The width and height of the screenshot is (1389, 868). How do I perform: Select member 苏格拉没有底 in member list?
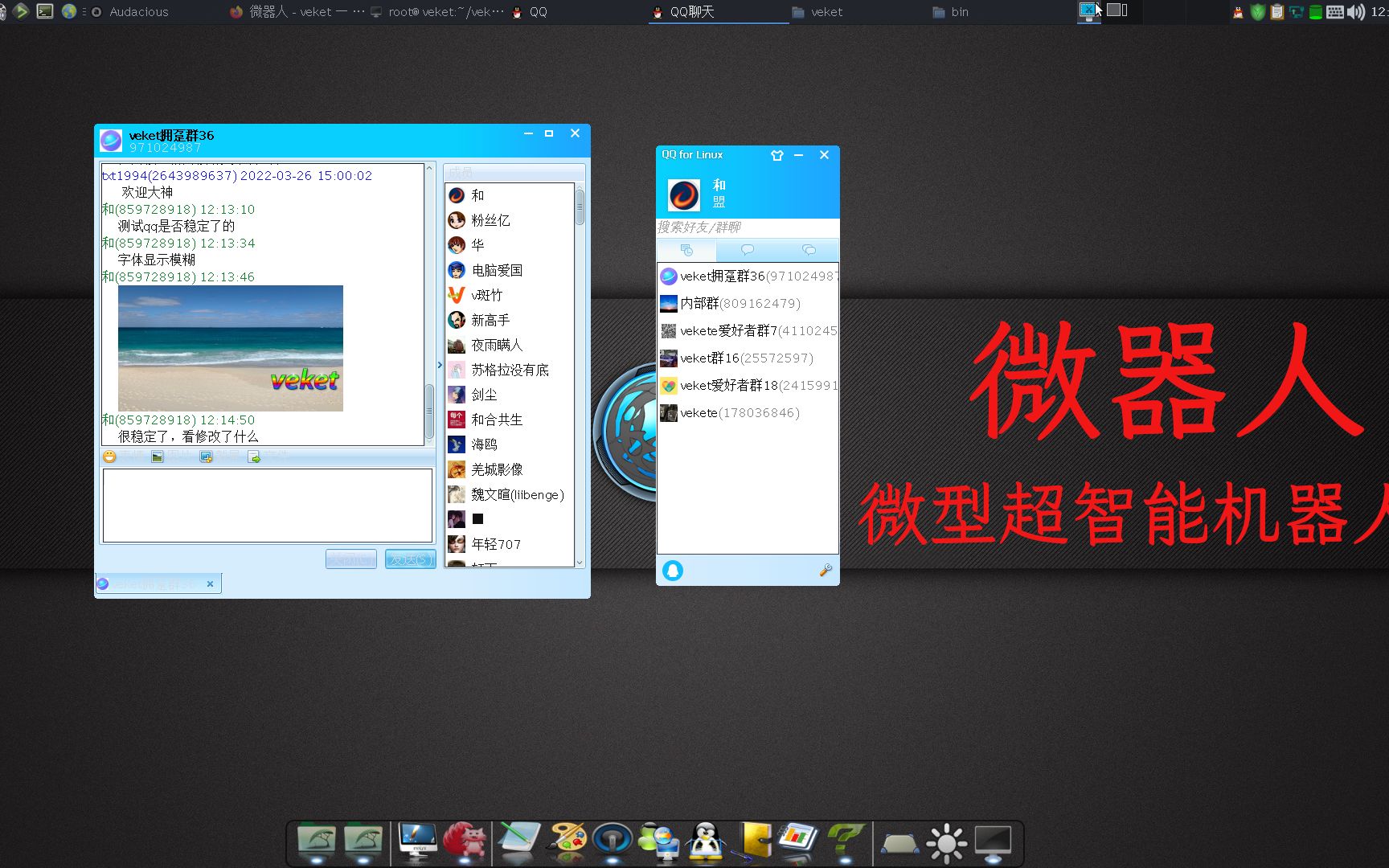pos(510,370)
